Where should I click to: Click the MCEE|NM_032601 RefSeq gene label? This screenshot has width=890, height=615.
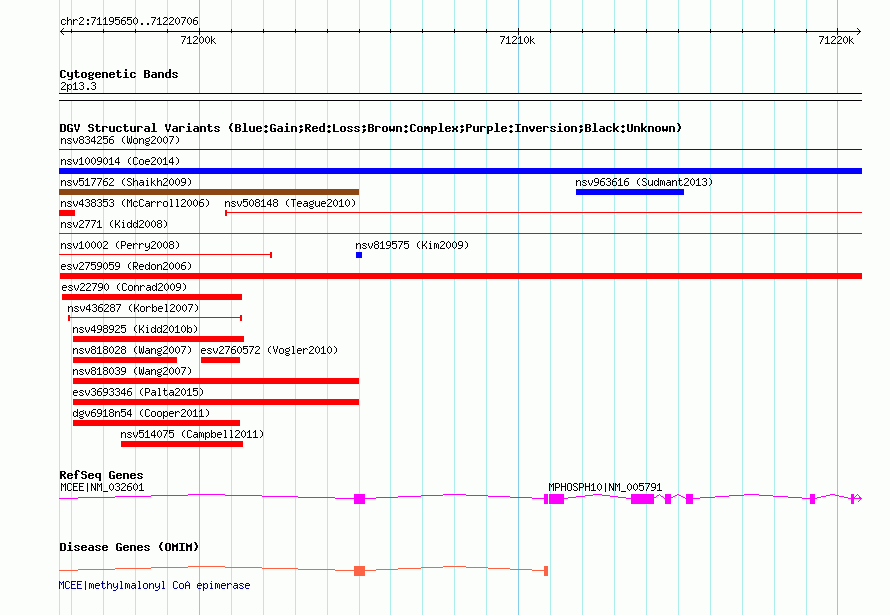102,487
